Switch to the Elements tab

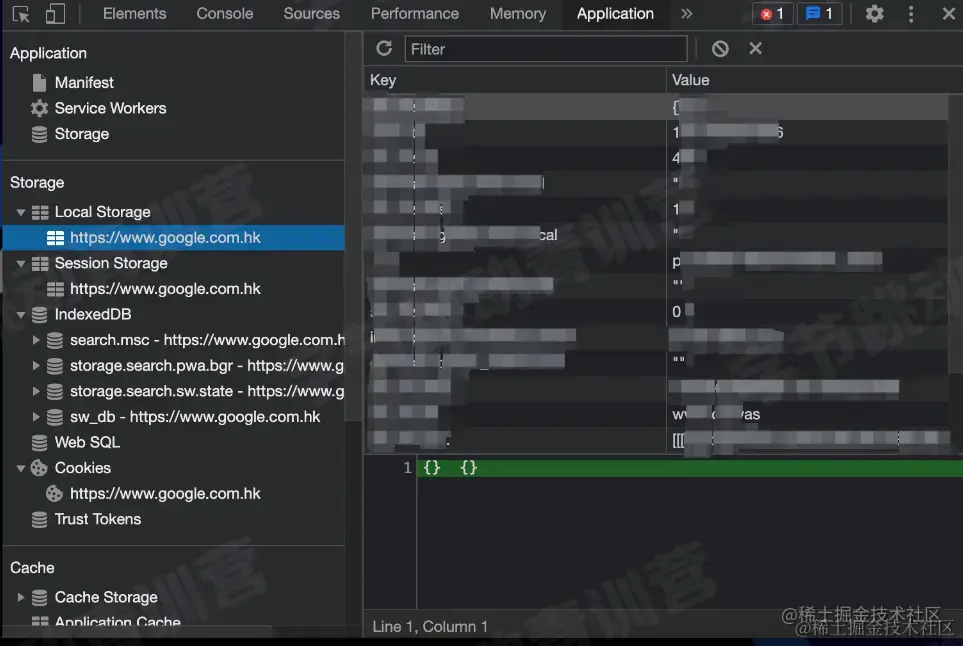135,14
